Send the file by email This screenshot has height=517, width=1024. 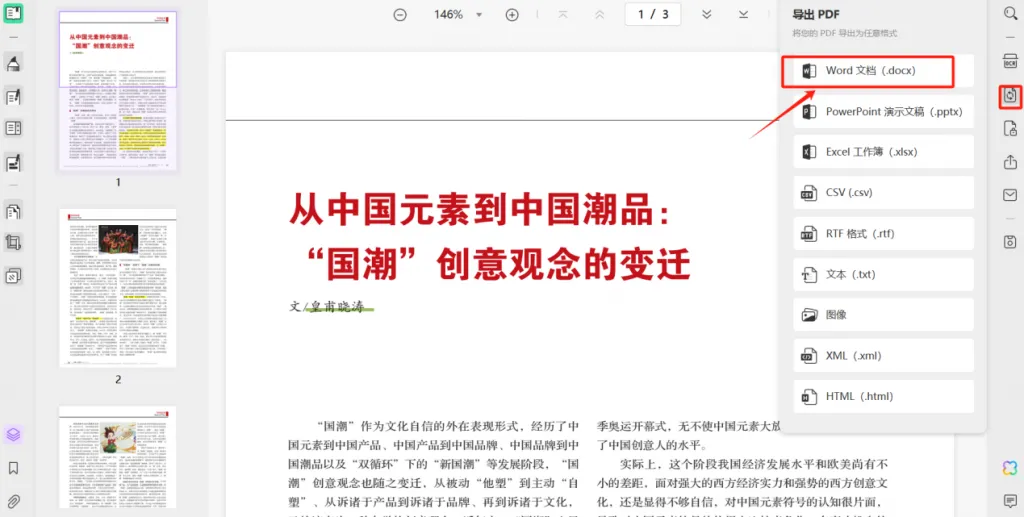pos(1010,195)
